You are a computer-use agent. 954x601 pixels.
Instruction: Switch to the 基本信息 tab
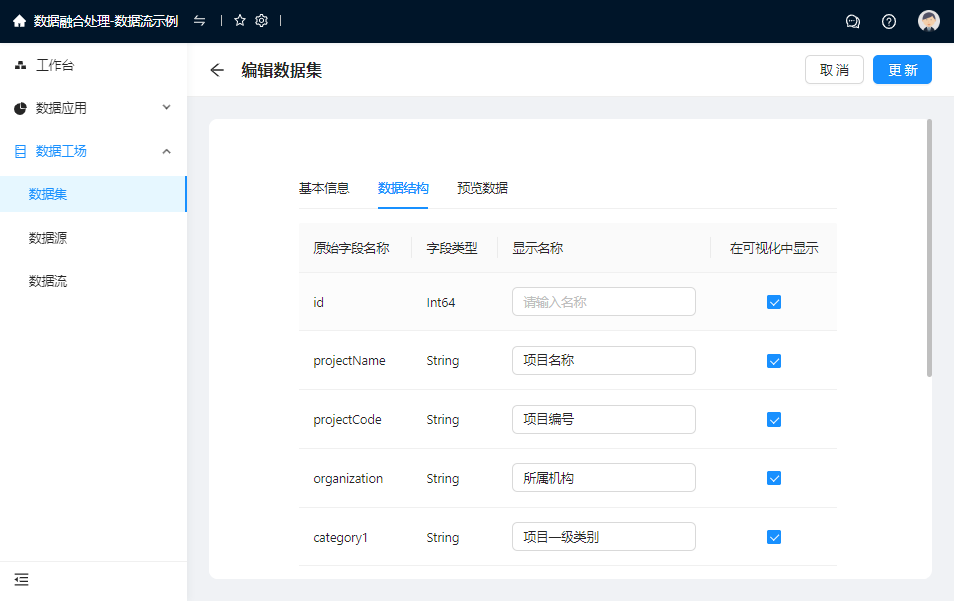pos(324,188)
